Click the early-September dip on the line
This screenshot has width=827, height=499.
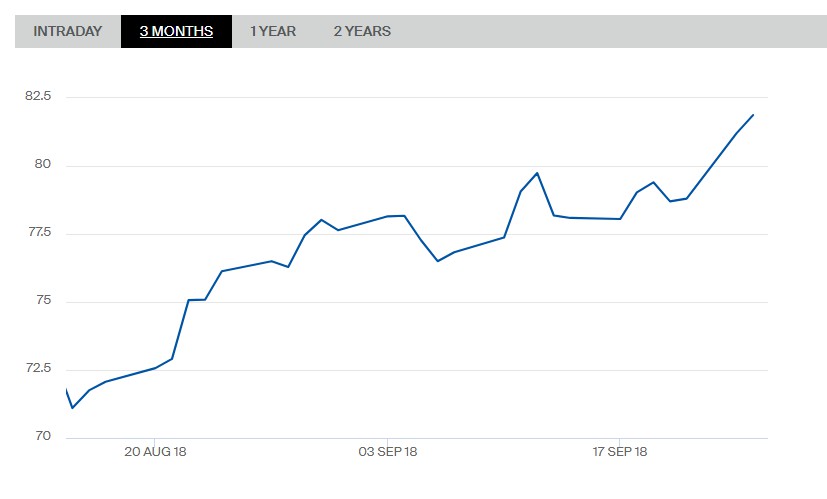coord(438,261)
